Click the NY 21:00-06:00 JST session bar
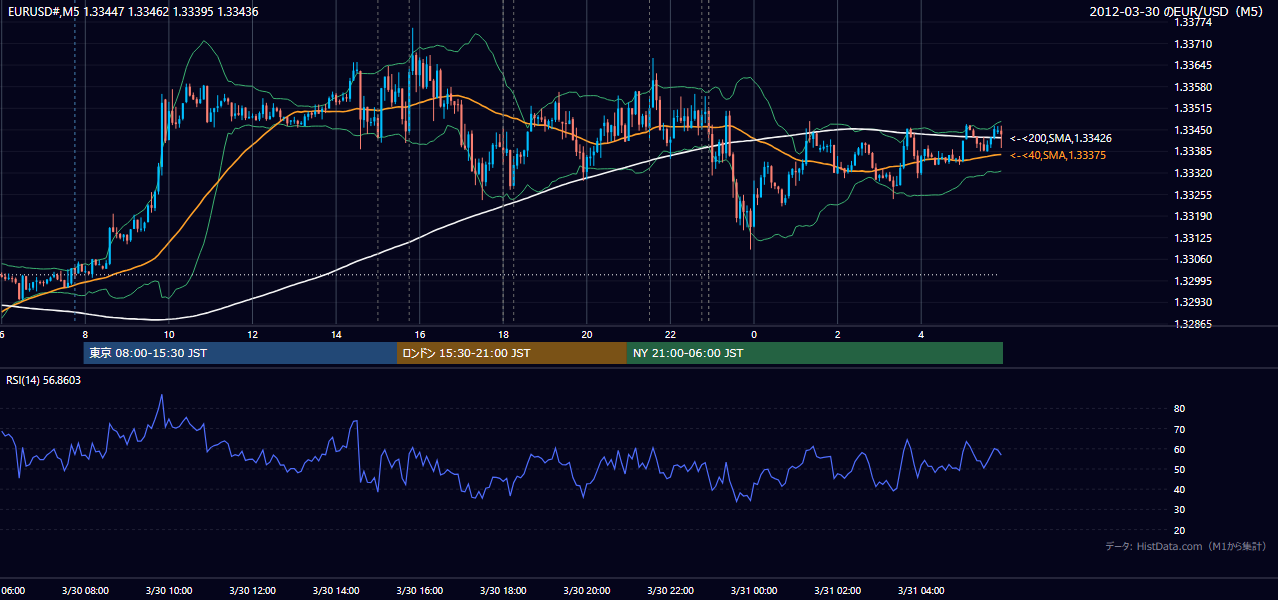1278x600 pixels. [x=815, y=353]
